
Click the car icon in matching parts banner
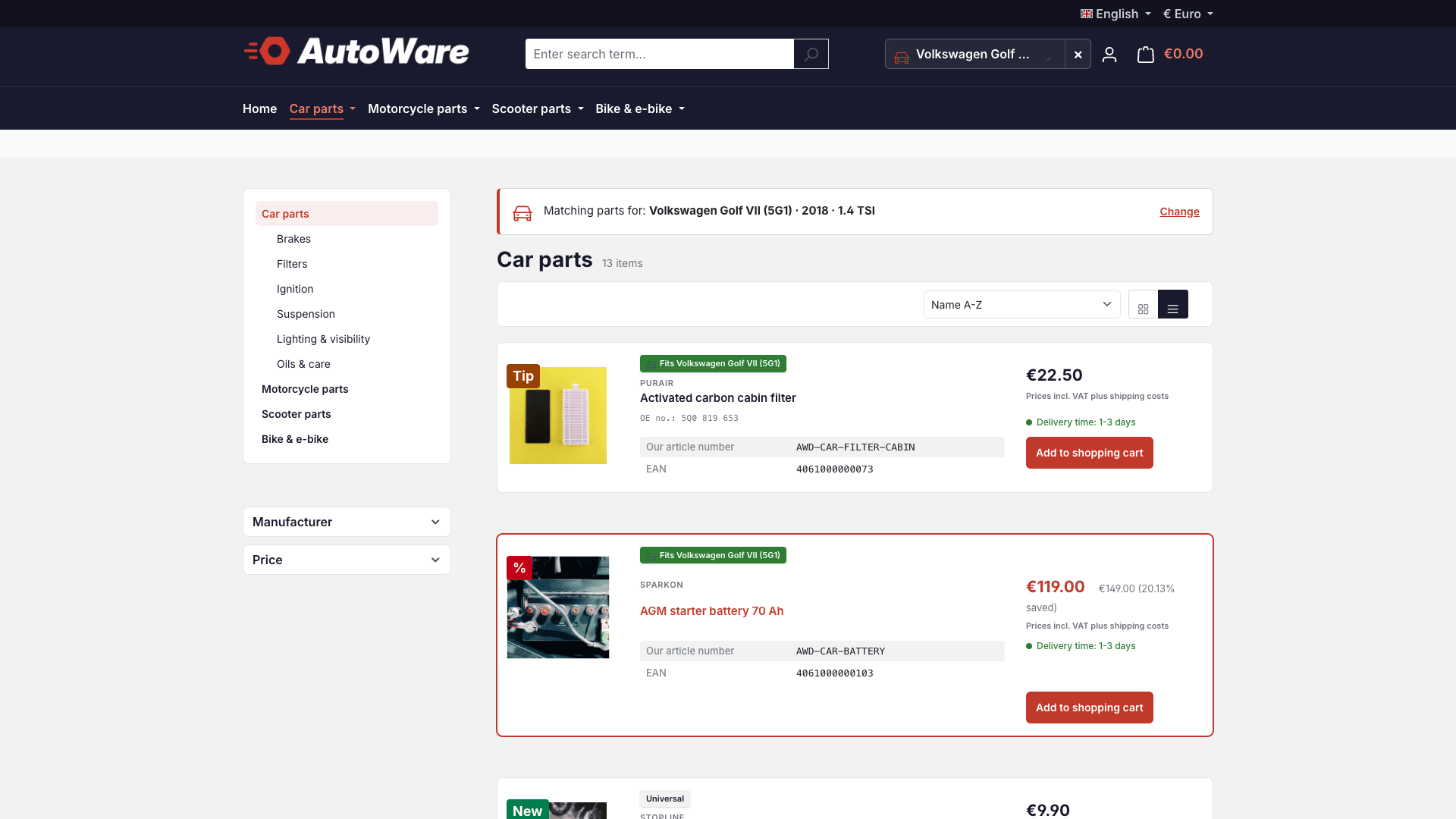click(522, 212)
